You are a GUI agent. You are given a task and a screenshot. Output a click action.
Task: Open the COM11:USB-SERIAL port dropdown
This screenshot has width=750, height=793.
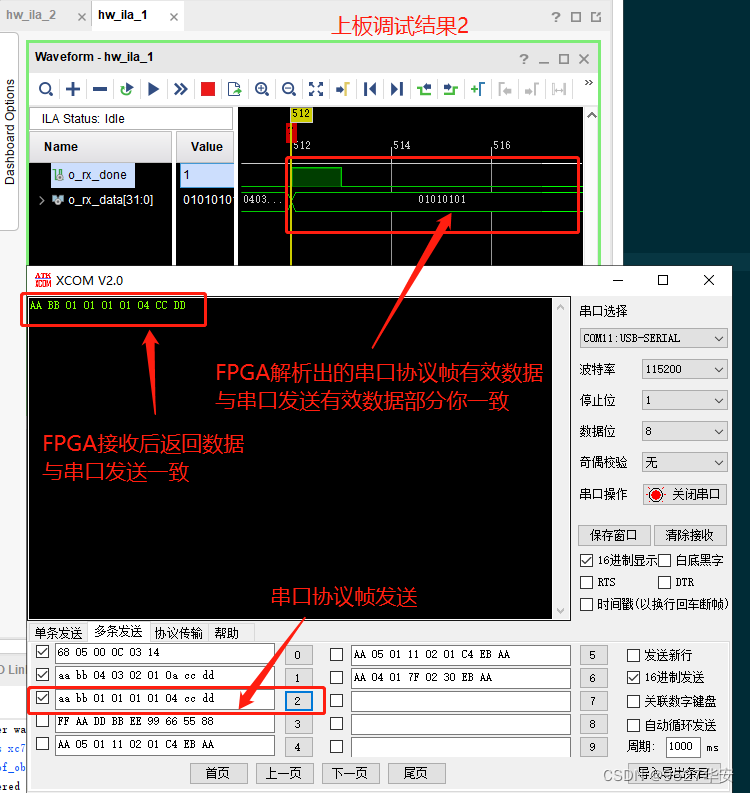[653, 338]
